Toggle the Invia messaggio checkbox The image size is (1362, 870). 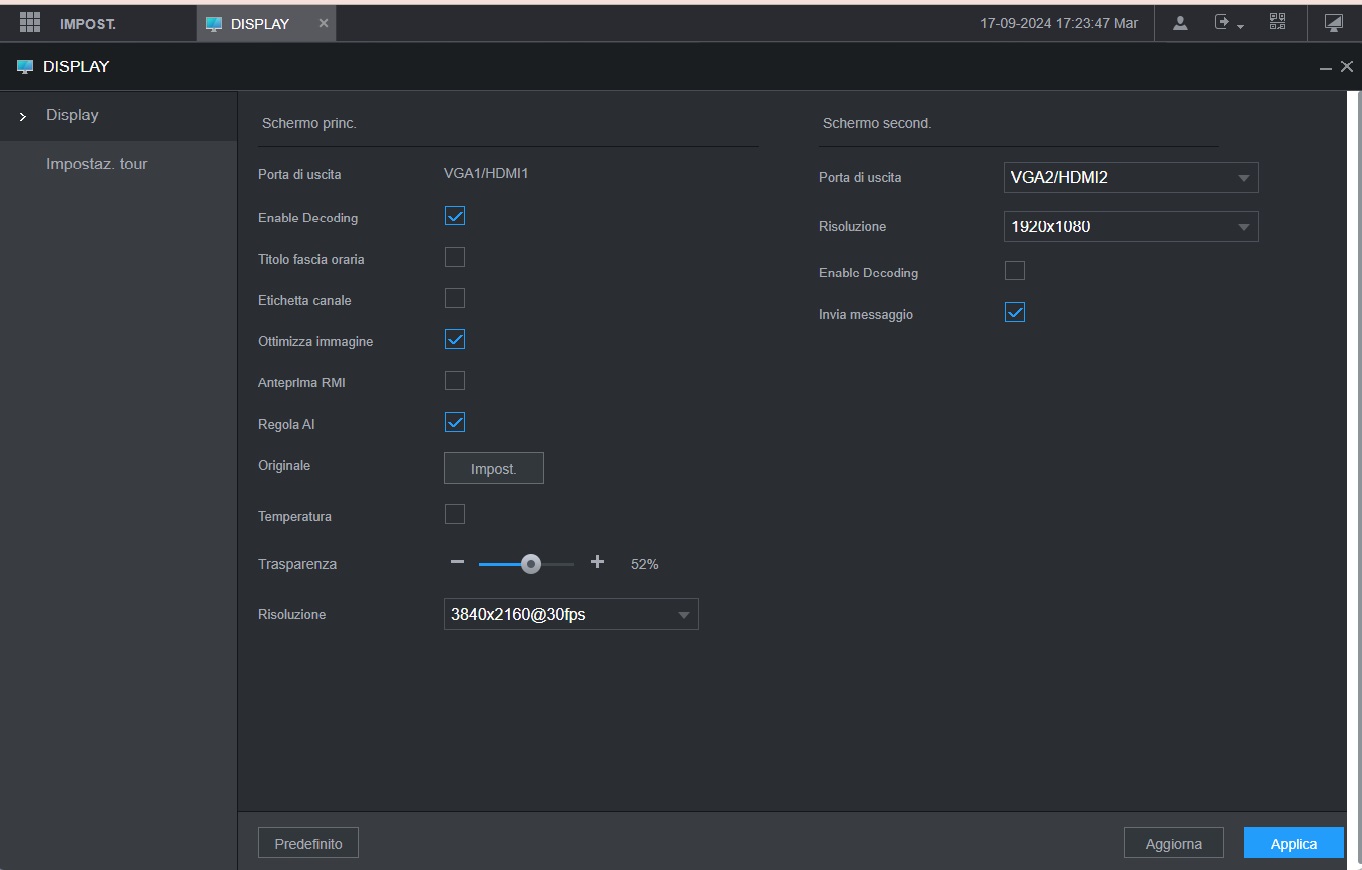click(1015, 313)
